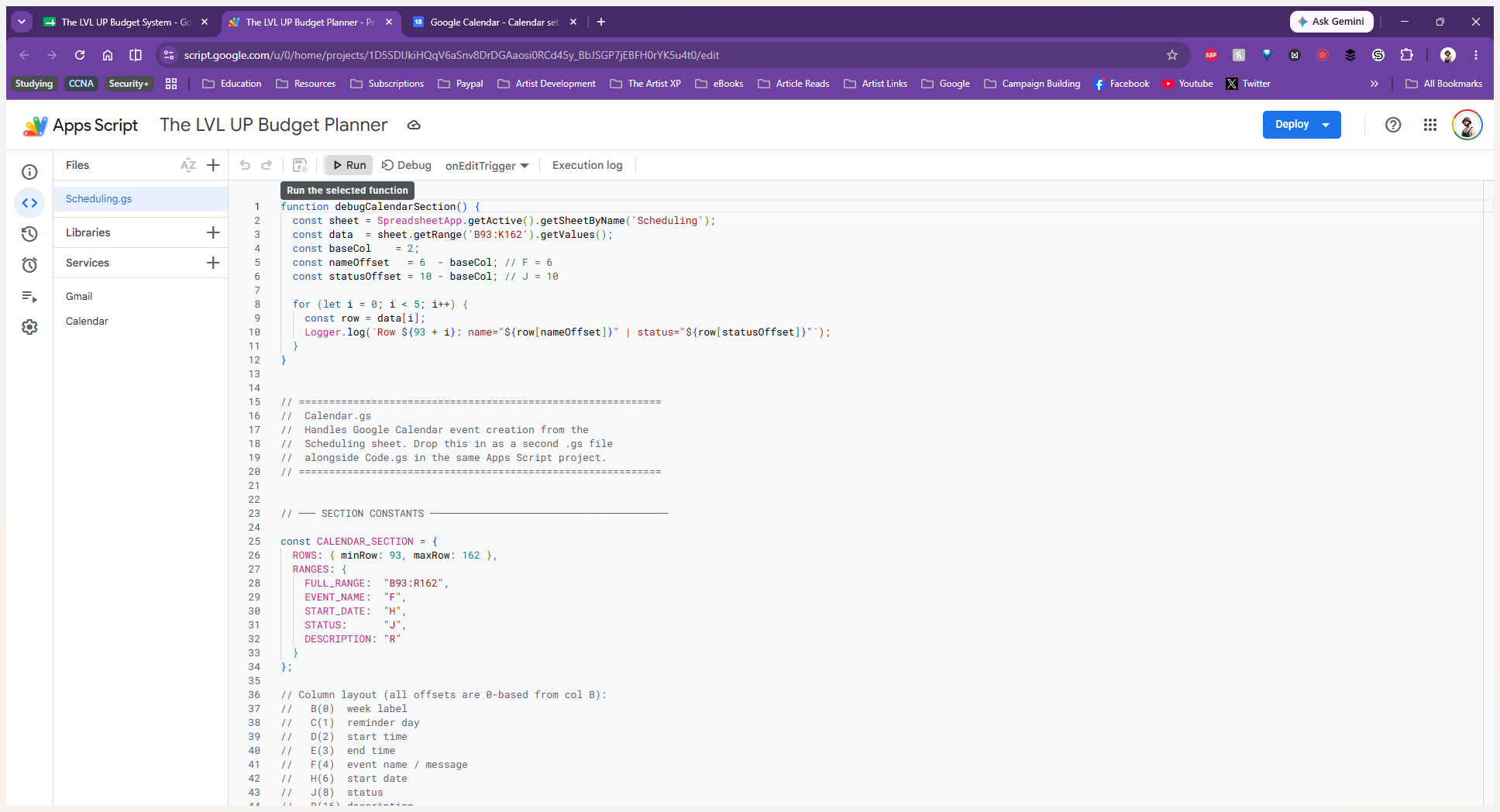Sort files alphabetically with AZ icon
Screen dimensions: 1500x812
[188, 165]
